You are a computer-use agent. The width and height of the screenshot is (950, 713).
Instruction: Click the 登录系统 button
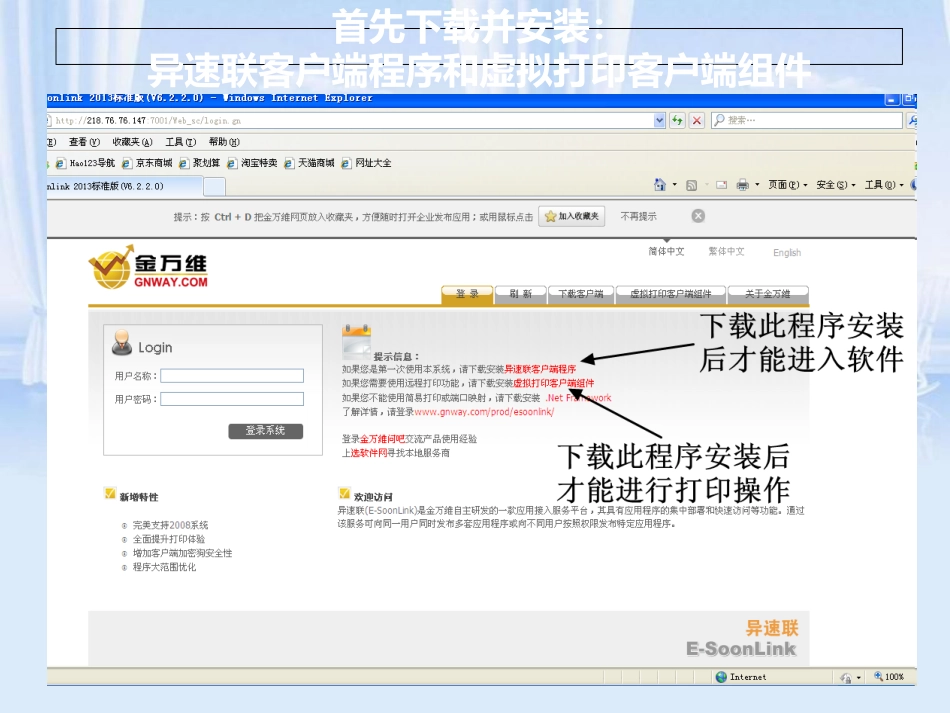tap(265, 431)
